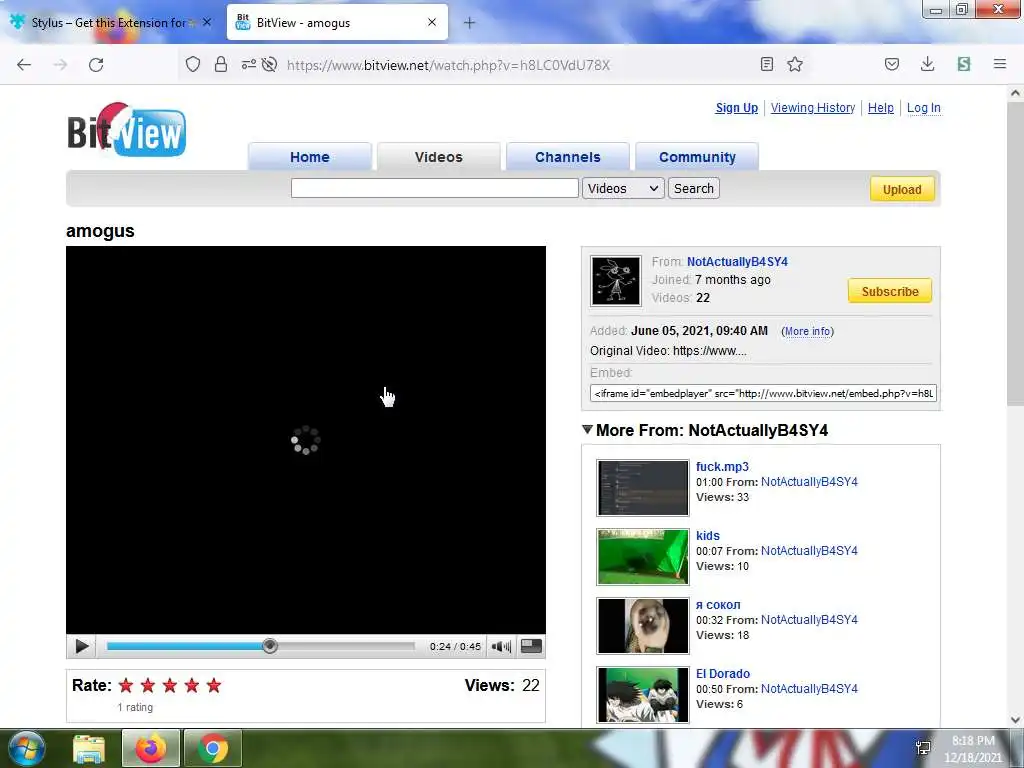Play the video with the play button
1024x768 pixels.
82,647
